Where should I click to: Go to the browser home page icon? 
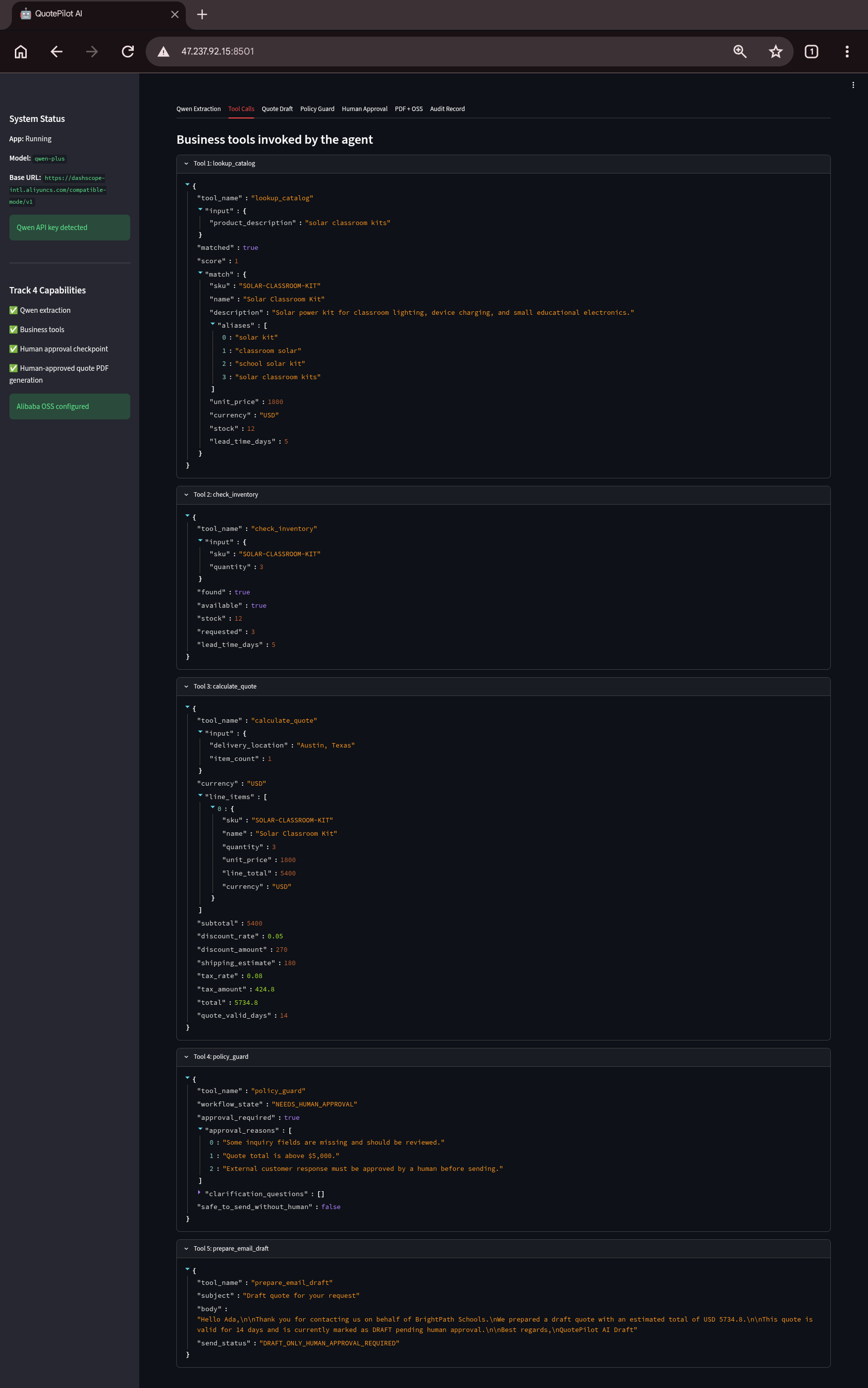point(21,52)
